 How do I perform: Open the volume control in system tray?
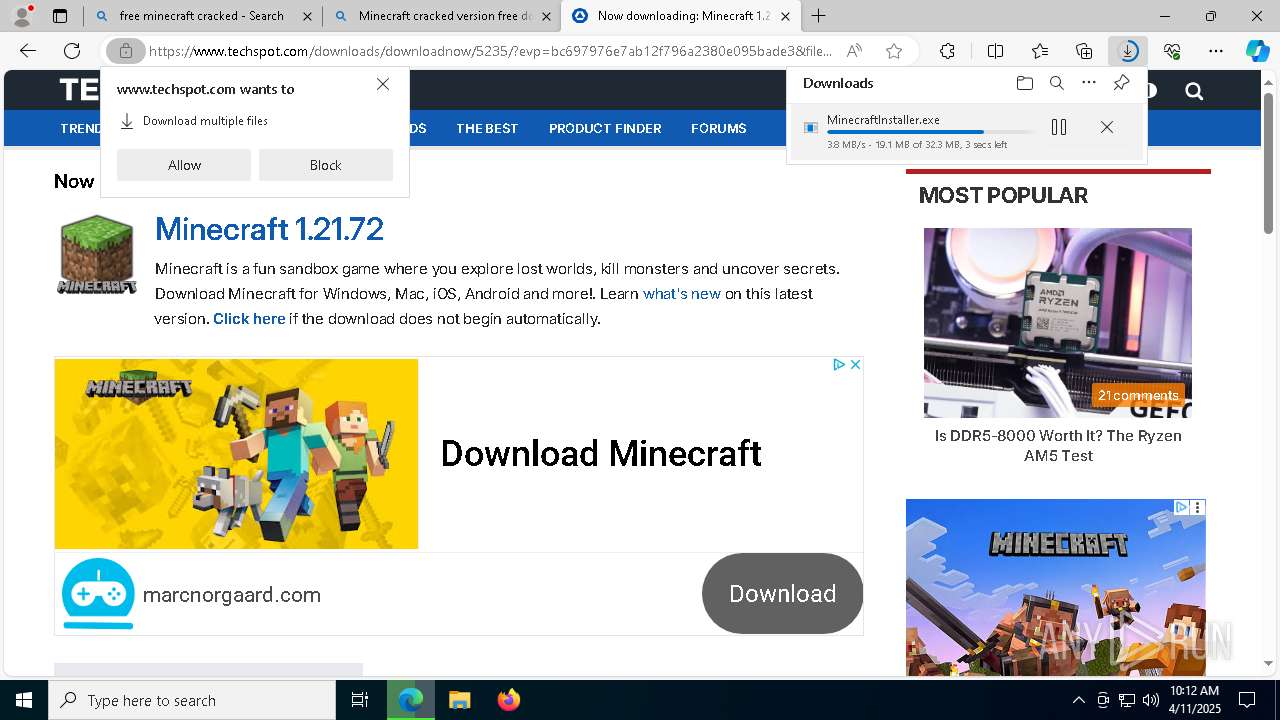tap(1151, 700)
